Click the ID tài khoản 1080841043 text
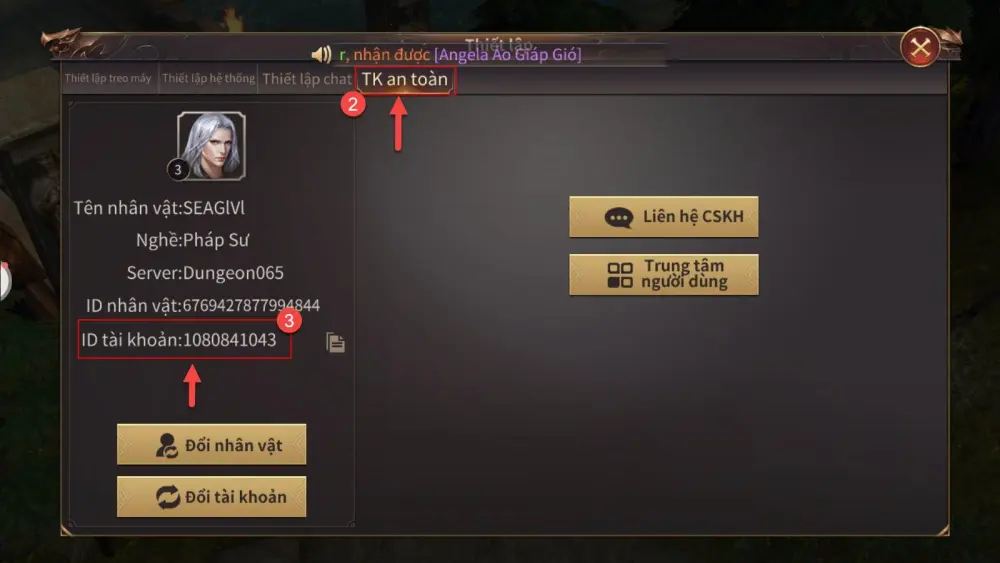This screenshot has width=1000, height=563. 179,340
